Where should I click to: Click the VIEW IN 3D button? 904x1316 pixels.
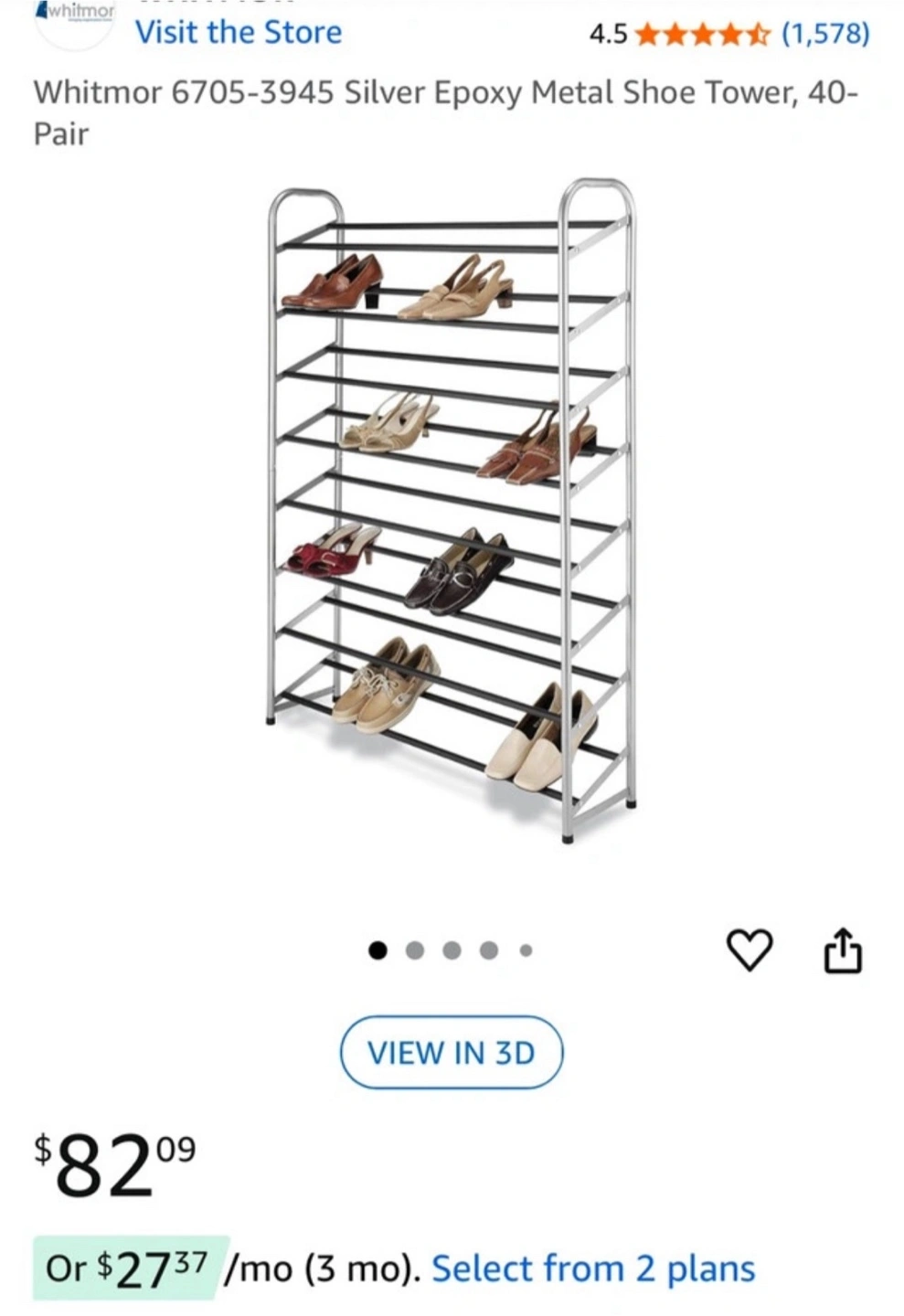pyautogui.click(x=452, y=1052)
